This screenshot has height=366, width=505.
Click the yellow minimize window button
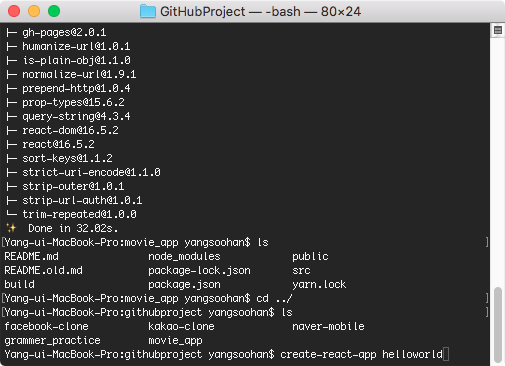tap(34, 11)
